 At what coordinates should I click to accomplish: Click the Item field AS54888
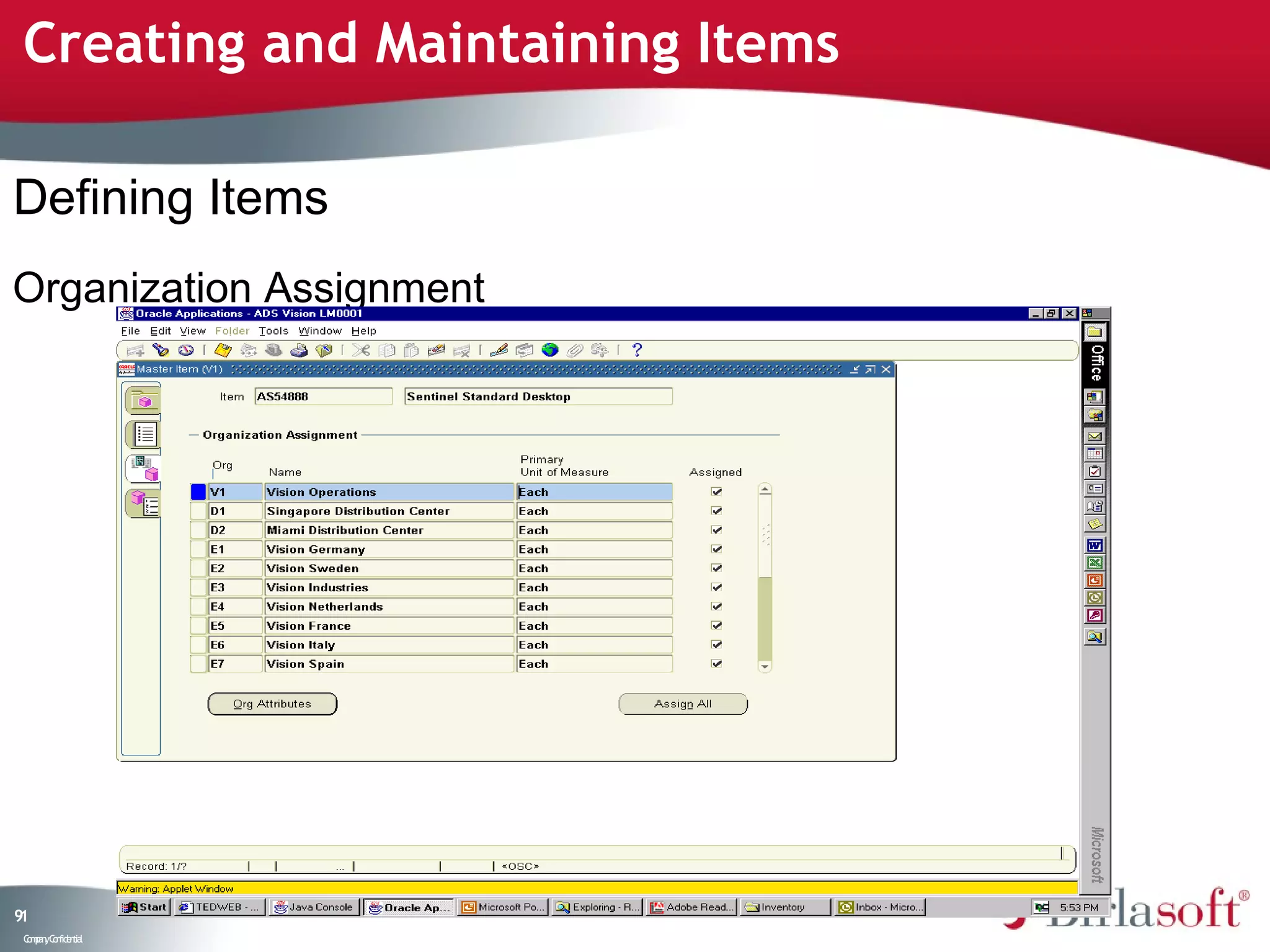323,397
